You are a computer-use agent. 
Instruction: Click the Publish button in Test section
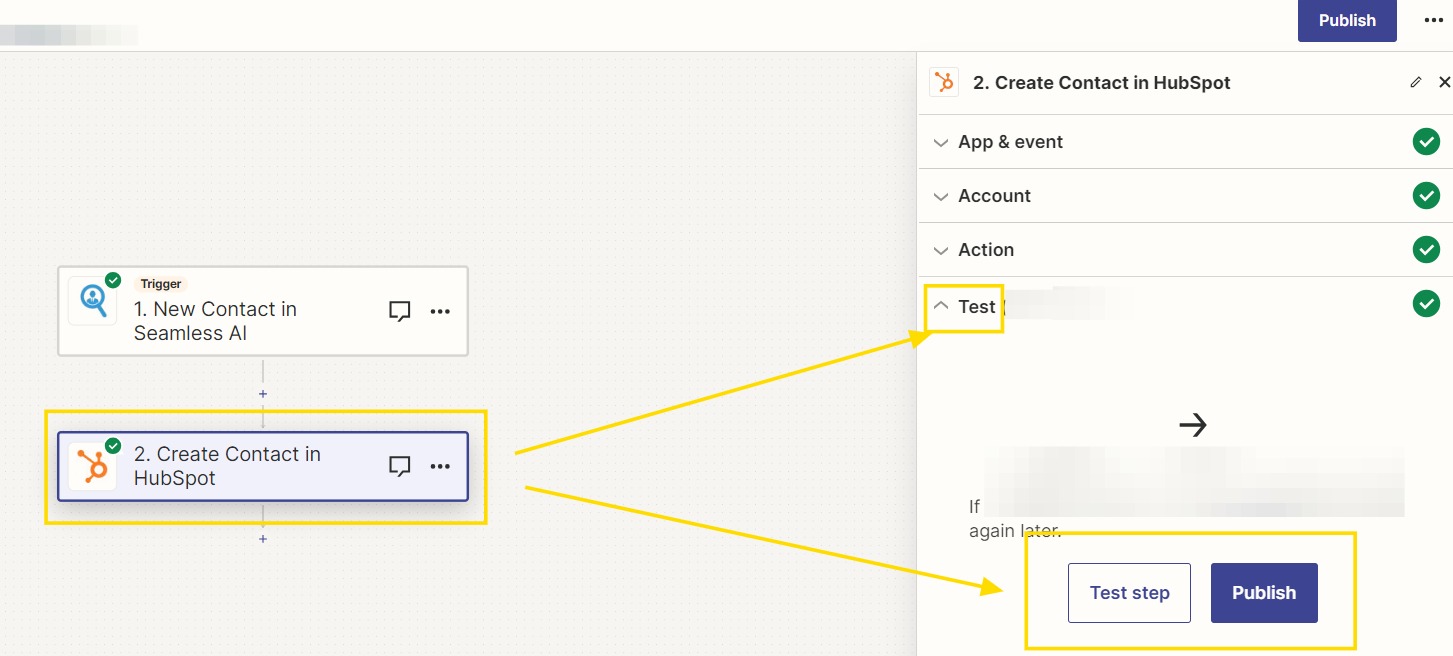click(x=1264, y=593)
